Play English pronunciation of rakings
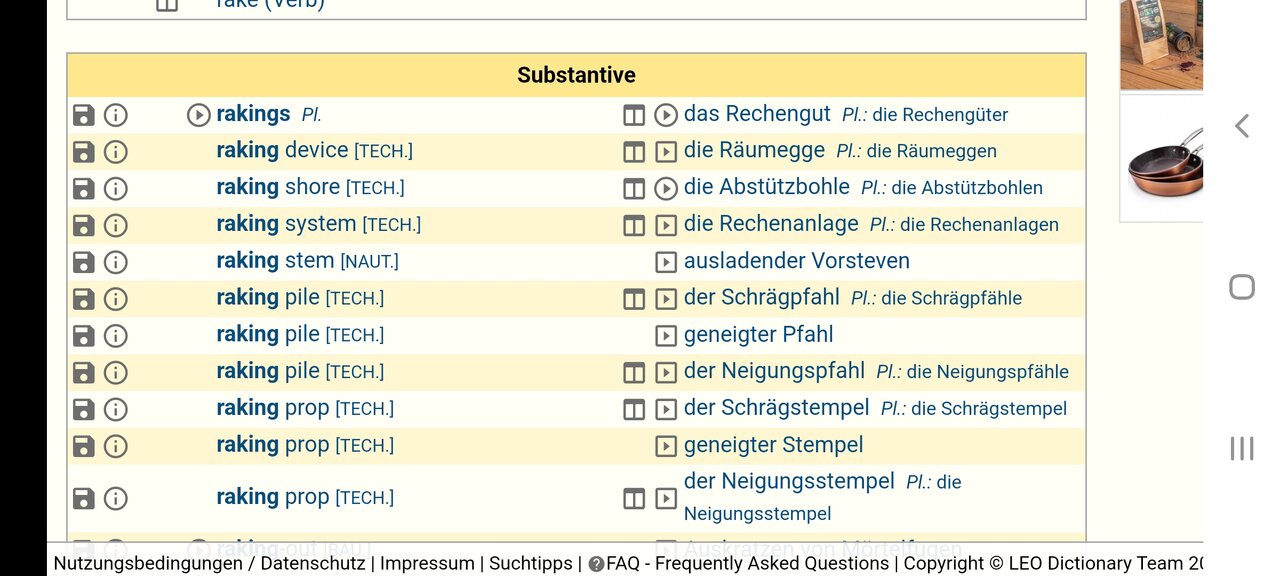Viewport: 1280px width, 576px height. pyautogui.click(x=198, y=115)
